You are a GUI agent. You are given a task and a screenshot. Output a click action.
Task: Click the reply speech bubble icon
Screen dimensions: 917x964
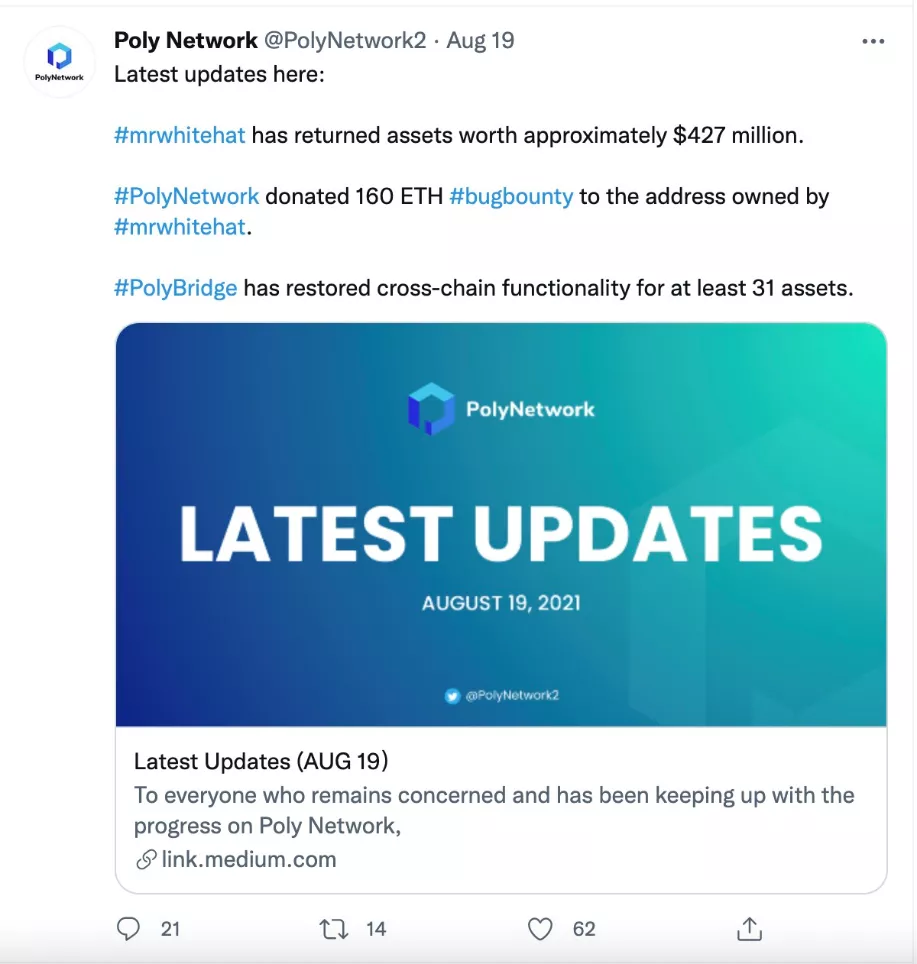(129, 929)
